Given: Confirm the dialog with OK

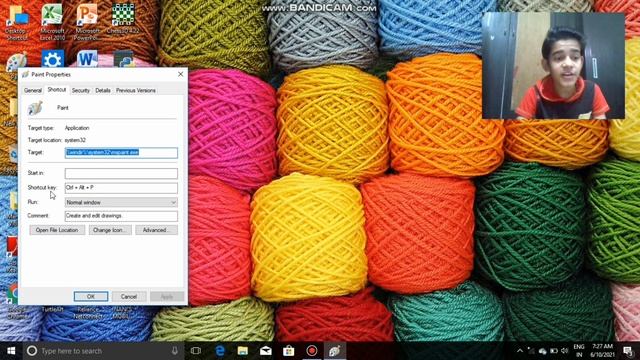Looking at the screenshot, I should [x=91, y=297].
